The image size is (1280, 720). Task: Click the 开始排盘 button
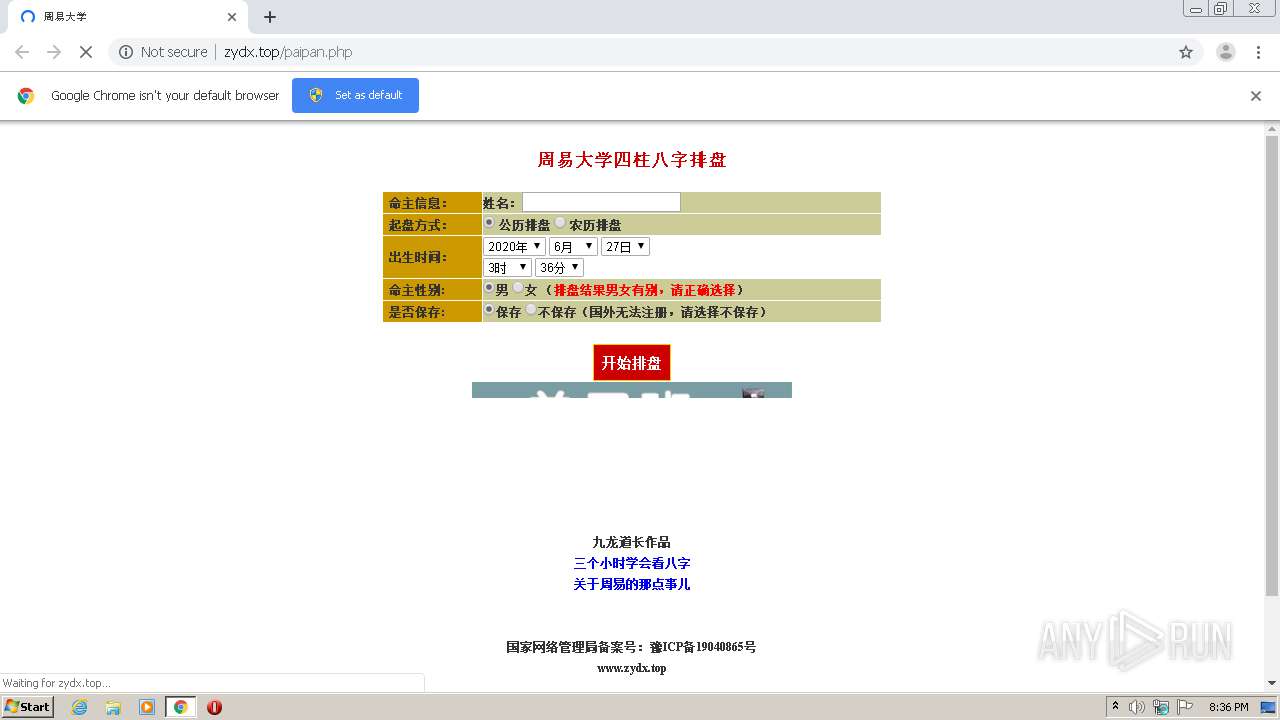coord(632,363)
